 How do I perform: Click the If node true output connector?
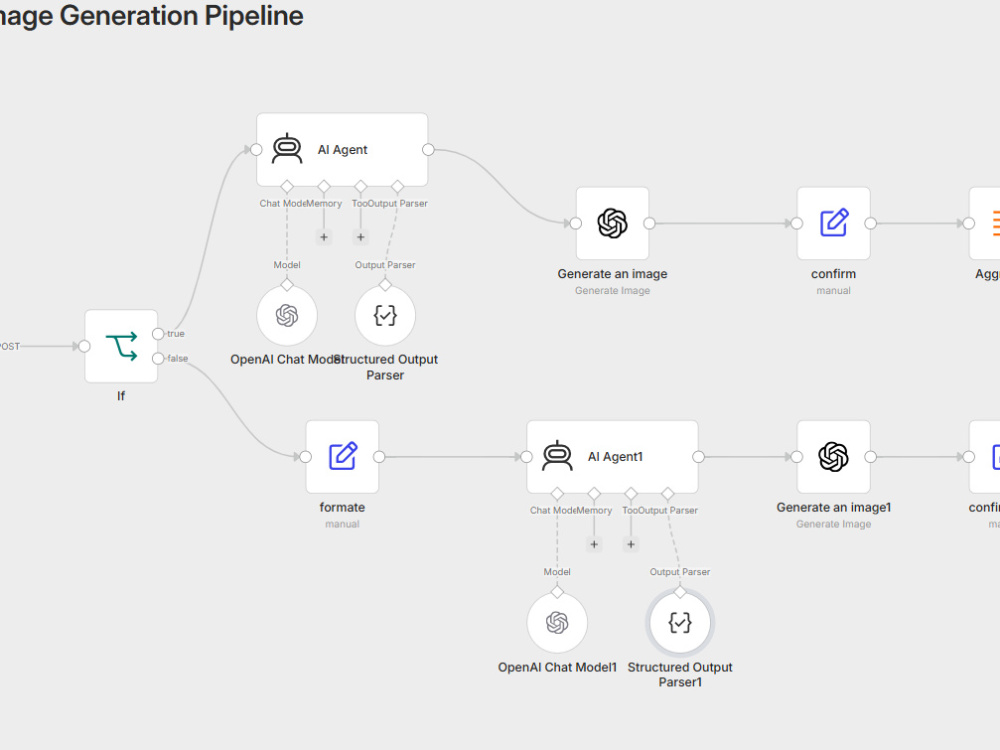(158, 334)
